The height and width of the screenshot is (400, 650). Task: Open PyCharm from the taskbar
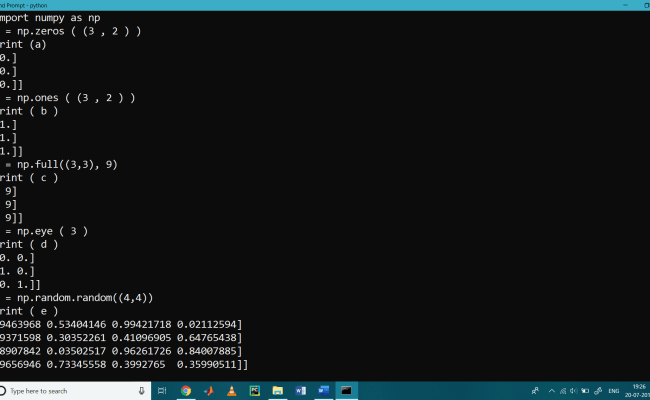255,390
